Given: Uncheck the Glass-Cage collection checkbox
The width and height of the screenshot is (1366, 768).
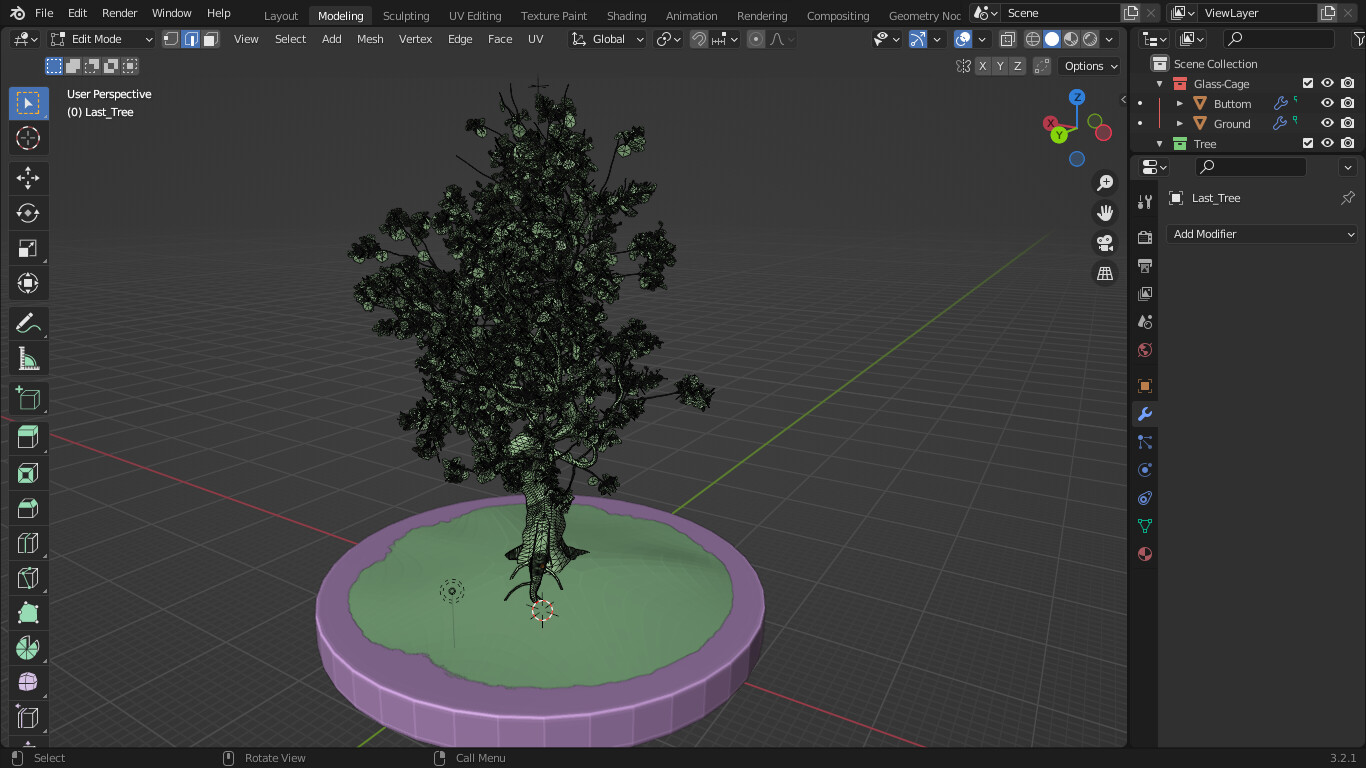Looking at the screenshot, I should tap(1308, 84).
